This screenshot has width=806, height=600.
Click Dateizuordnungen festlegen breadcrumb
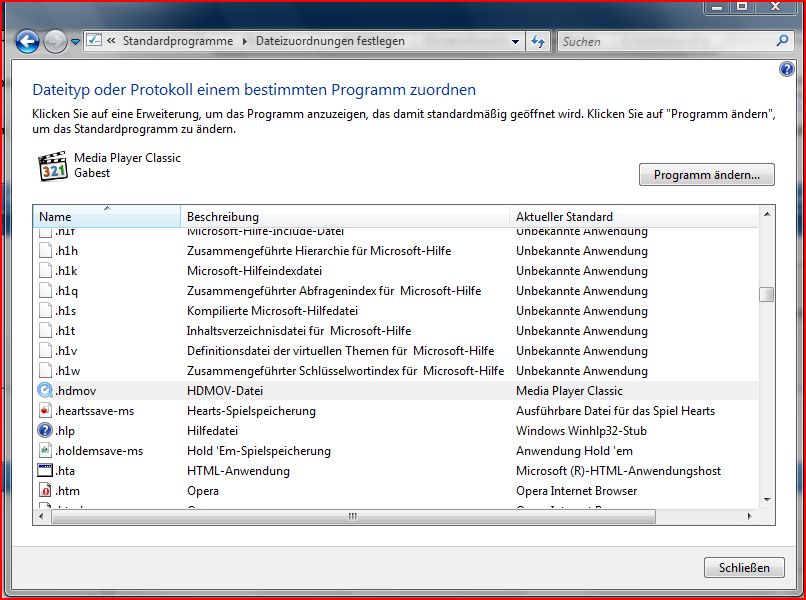(330, 41)
